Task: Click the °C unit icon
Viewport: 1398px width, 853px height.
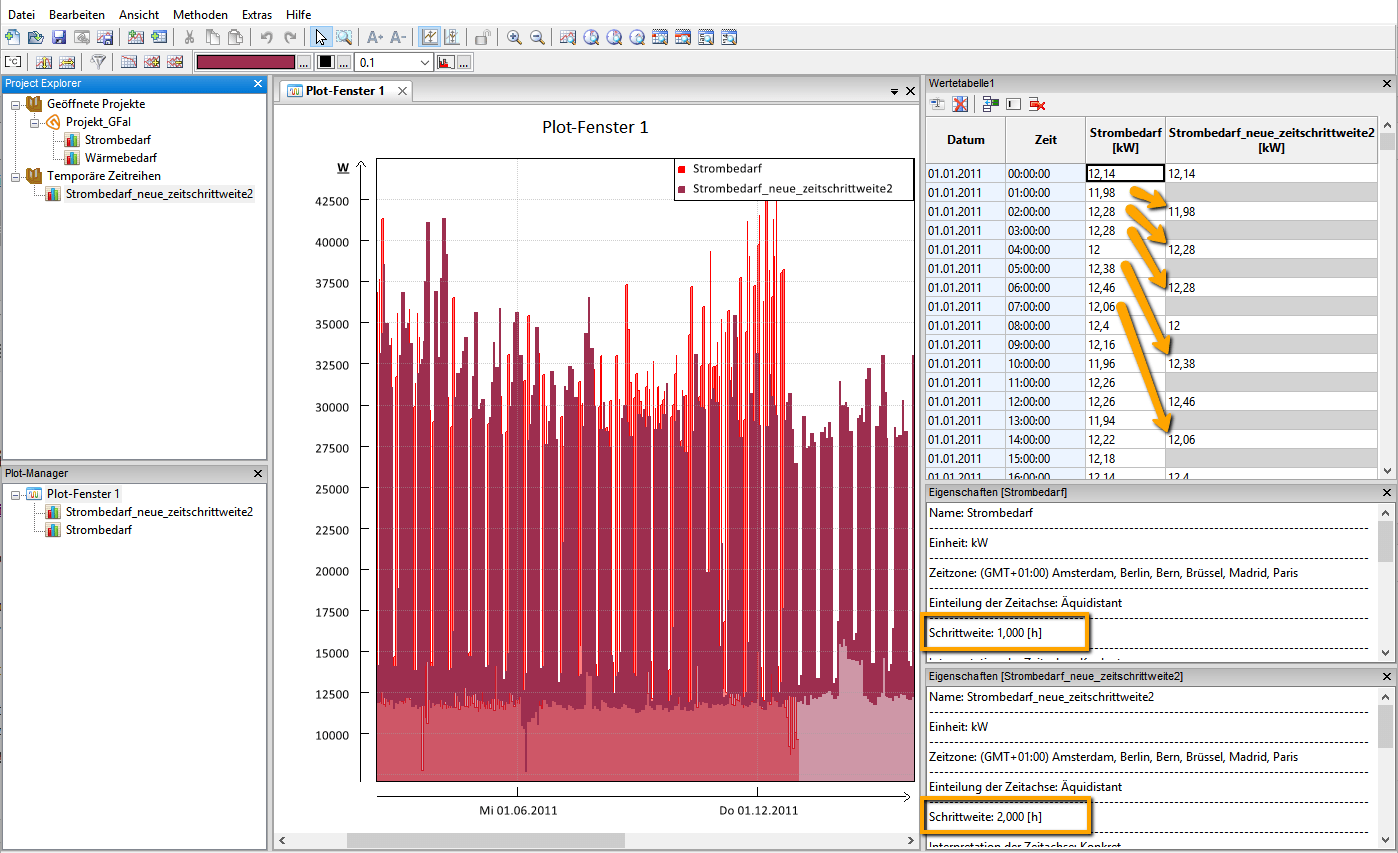Action: [x=12, y=62]
